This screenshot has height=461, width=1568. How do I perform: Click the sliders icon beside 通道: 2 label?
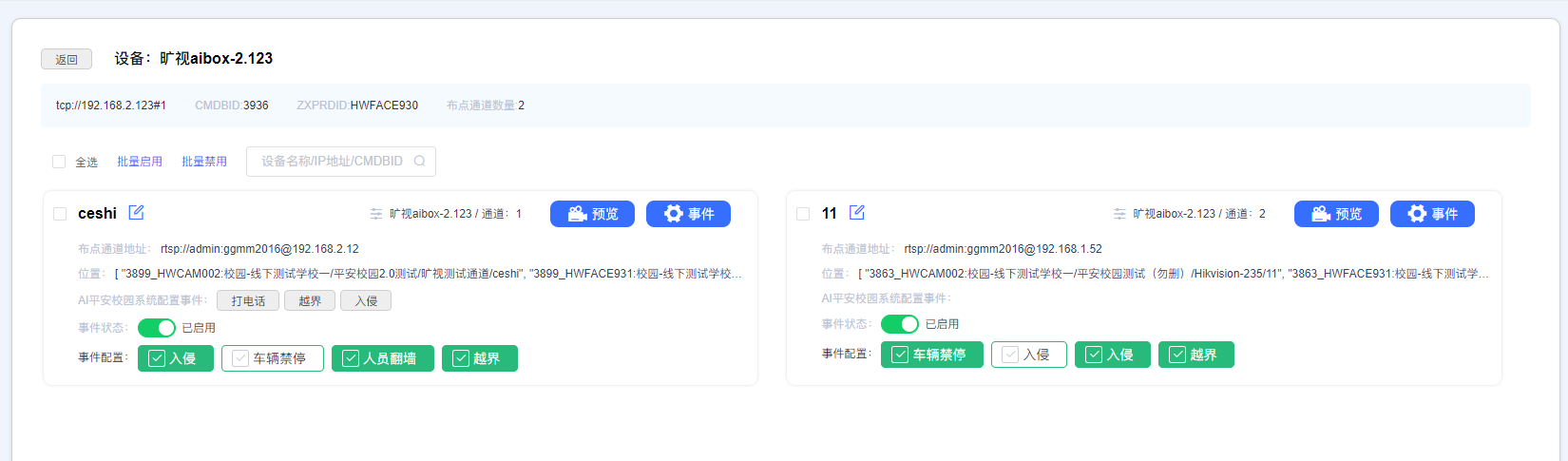1119,214
